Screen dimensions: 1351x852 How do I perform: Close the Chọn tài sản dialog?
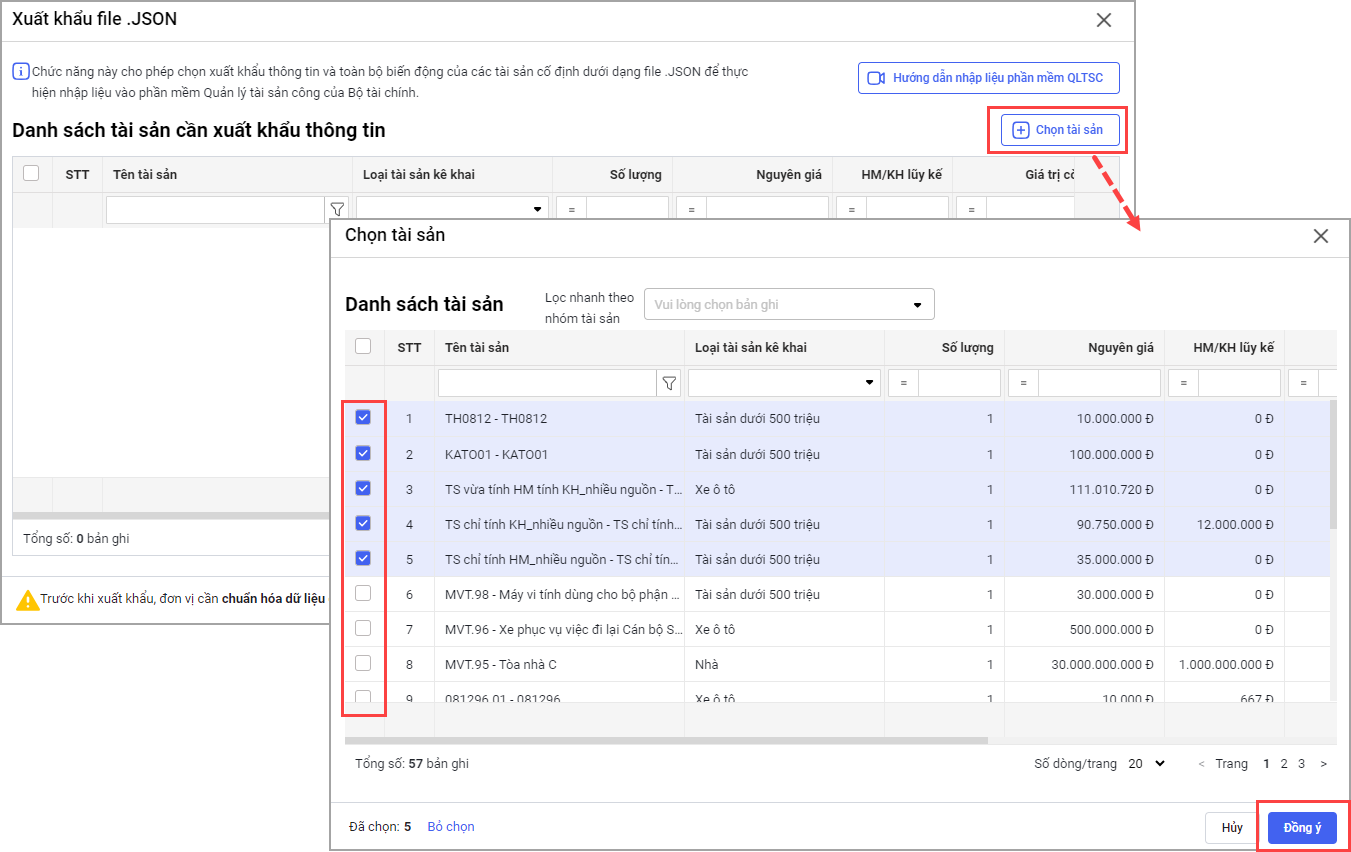coord(1320,236)
